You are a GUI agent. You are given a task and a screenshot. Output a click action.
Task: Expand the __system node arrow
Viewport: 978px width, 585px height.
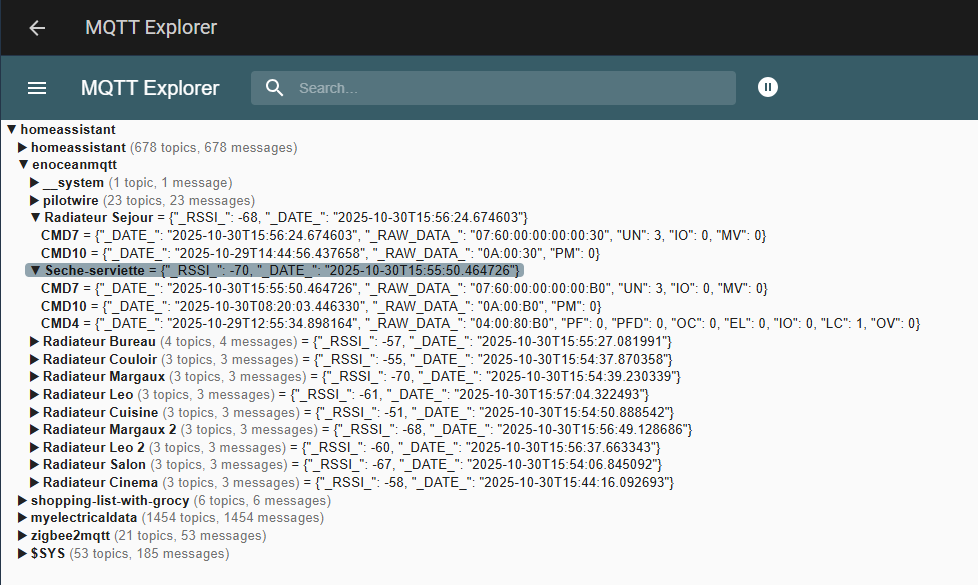34,183
